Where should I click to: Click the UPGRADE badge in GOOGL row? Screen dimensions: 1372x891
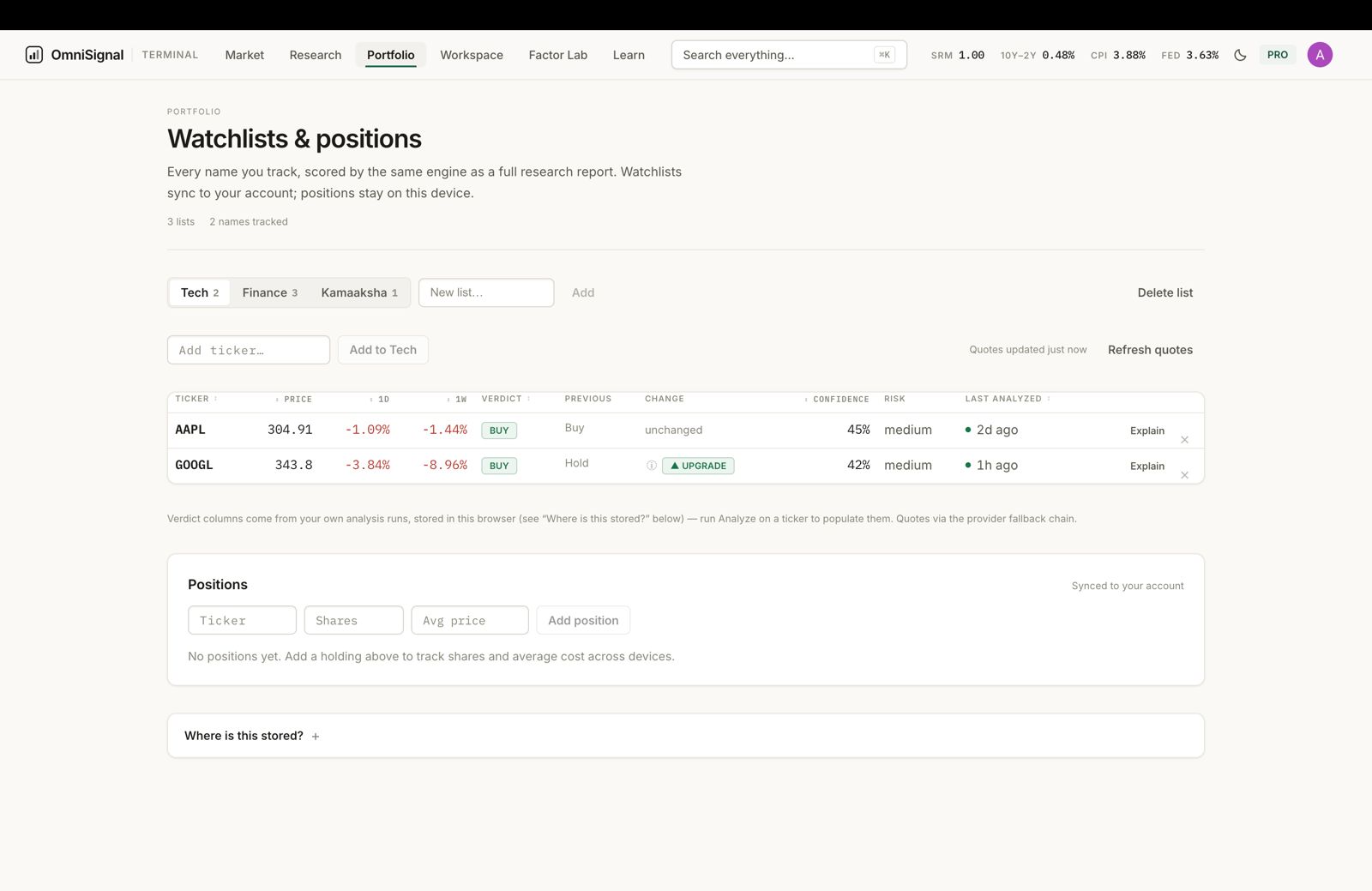click(x=698, y=466)
